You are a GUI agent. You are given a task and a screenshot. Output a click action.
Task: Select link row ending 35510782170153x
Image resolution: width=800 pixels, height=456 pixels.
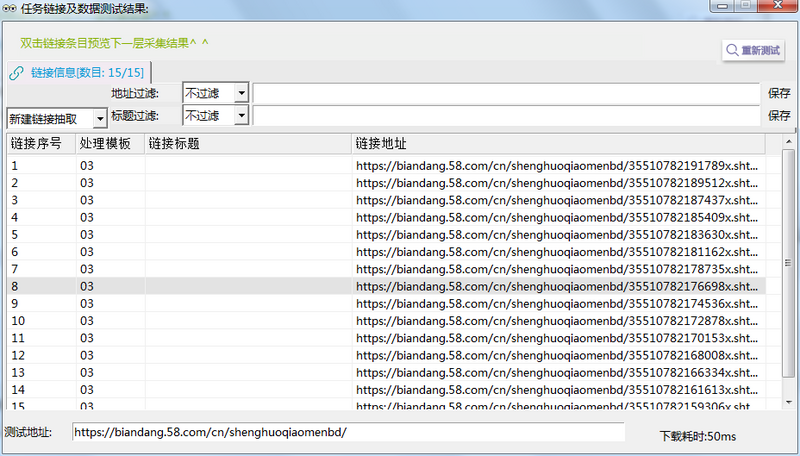(x=386, y=338)
